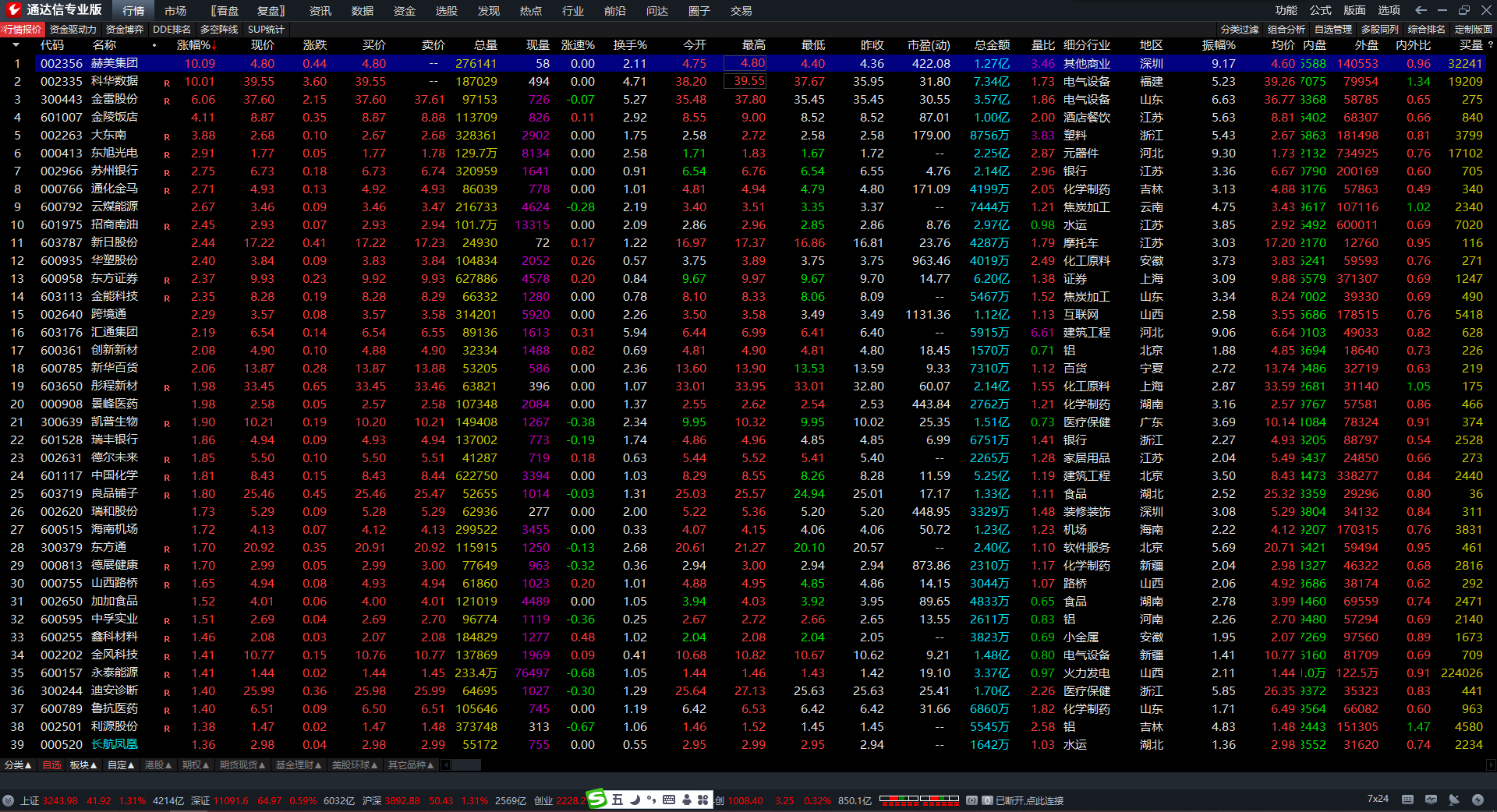Screen dimensions: 1497x812
Task: Click 已断开,点此连接 to reconnect
Action: click(x=1029, y=800)
